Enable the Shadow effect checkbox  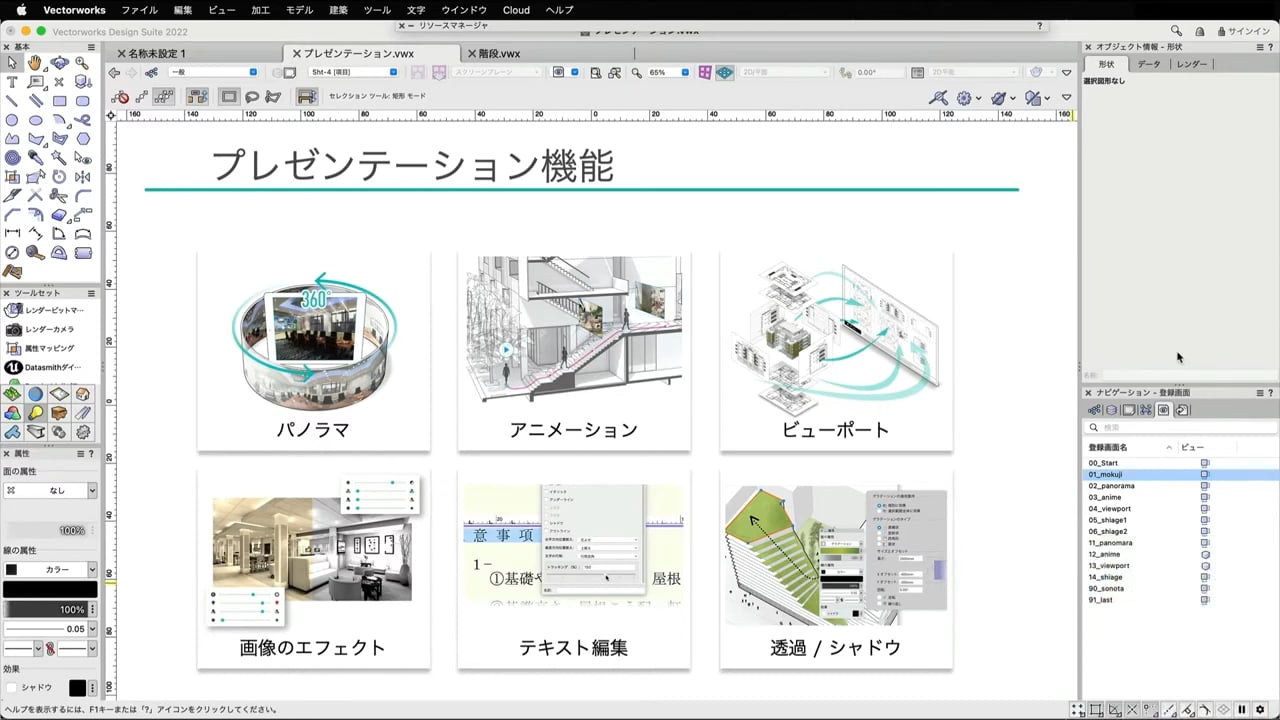11,688
